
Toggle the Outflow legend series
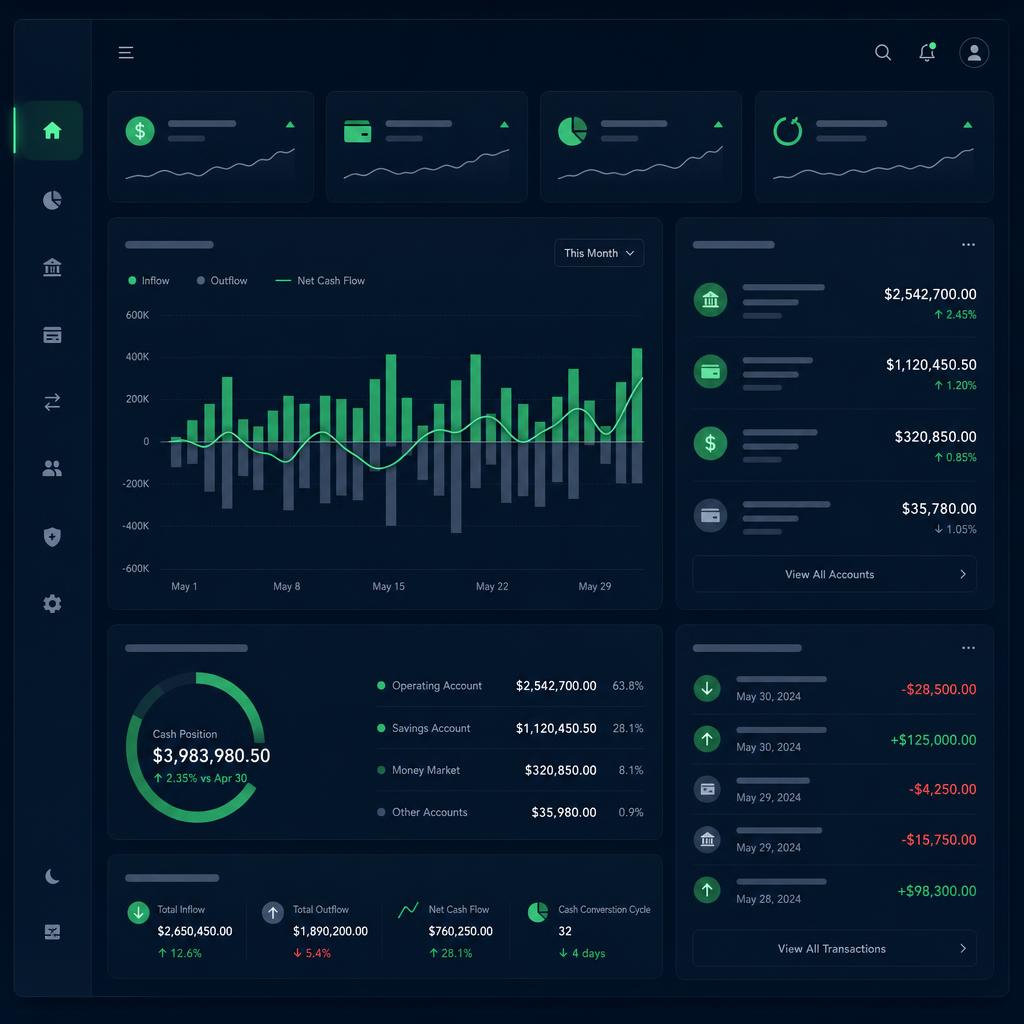(222, 281)
